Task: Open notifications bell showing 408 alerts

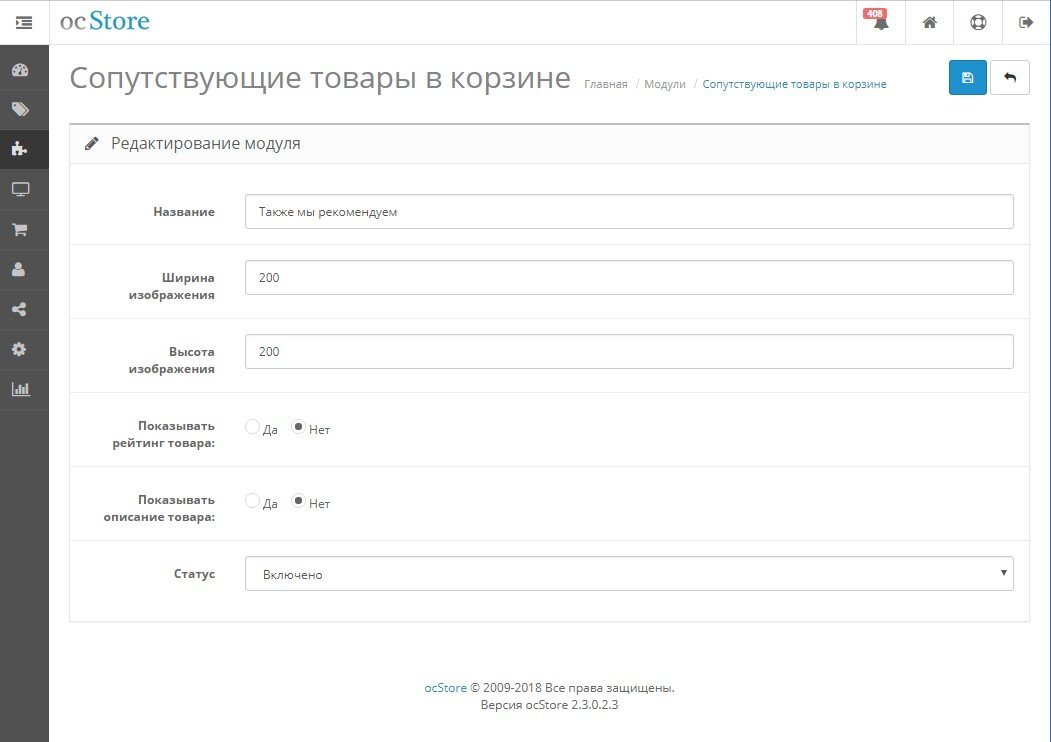Action: point(880,22)
